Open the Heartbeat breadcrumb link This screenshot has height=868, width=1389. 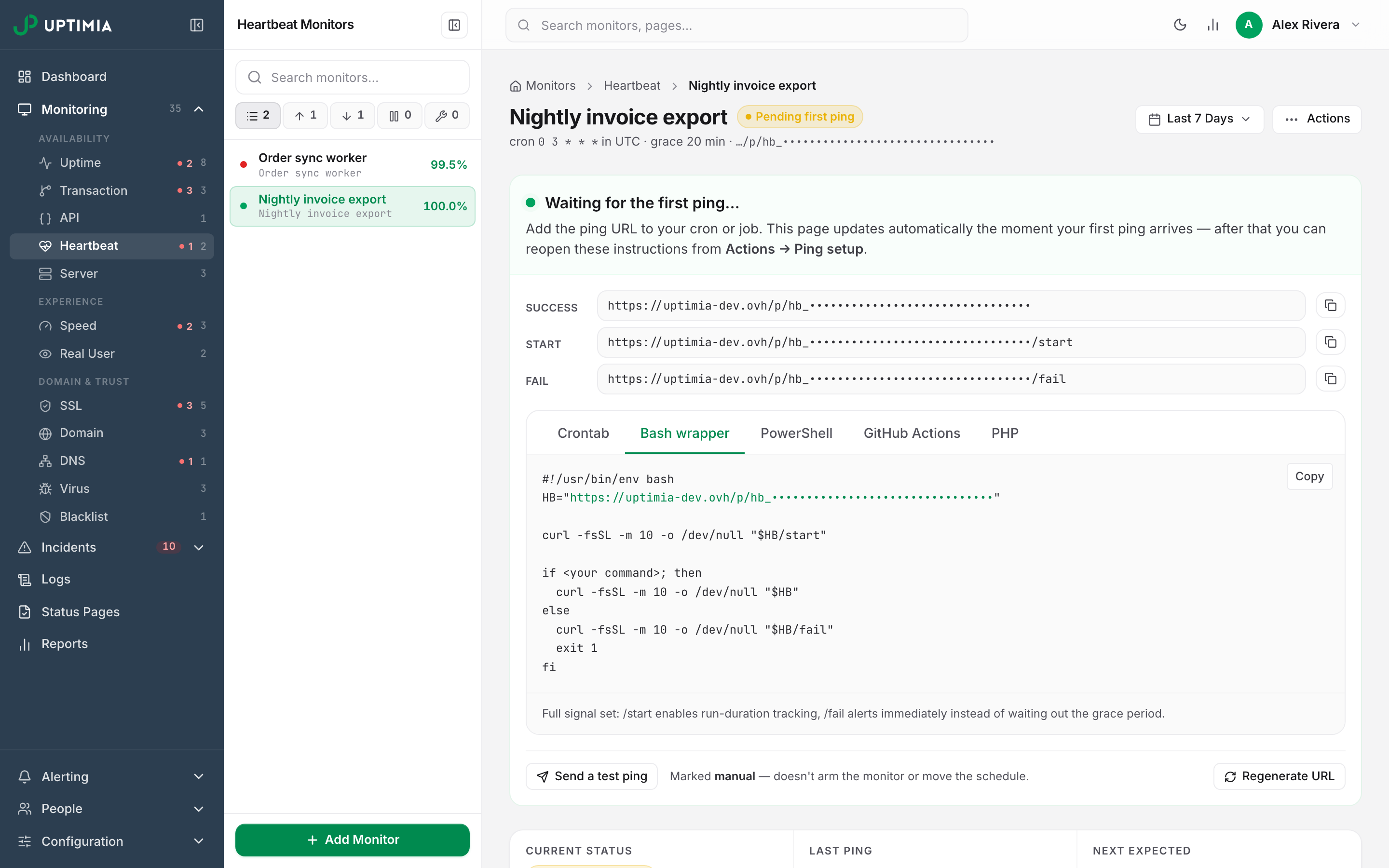click(x=632, y=85)
